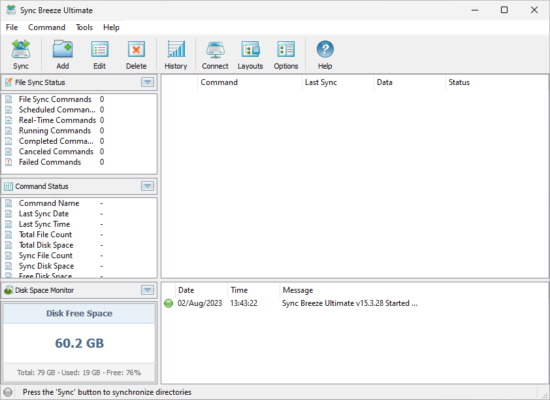Click the Help question mark icon
This screenshot has height=400, width=550.
(325, 49)
